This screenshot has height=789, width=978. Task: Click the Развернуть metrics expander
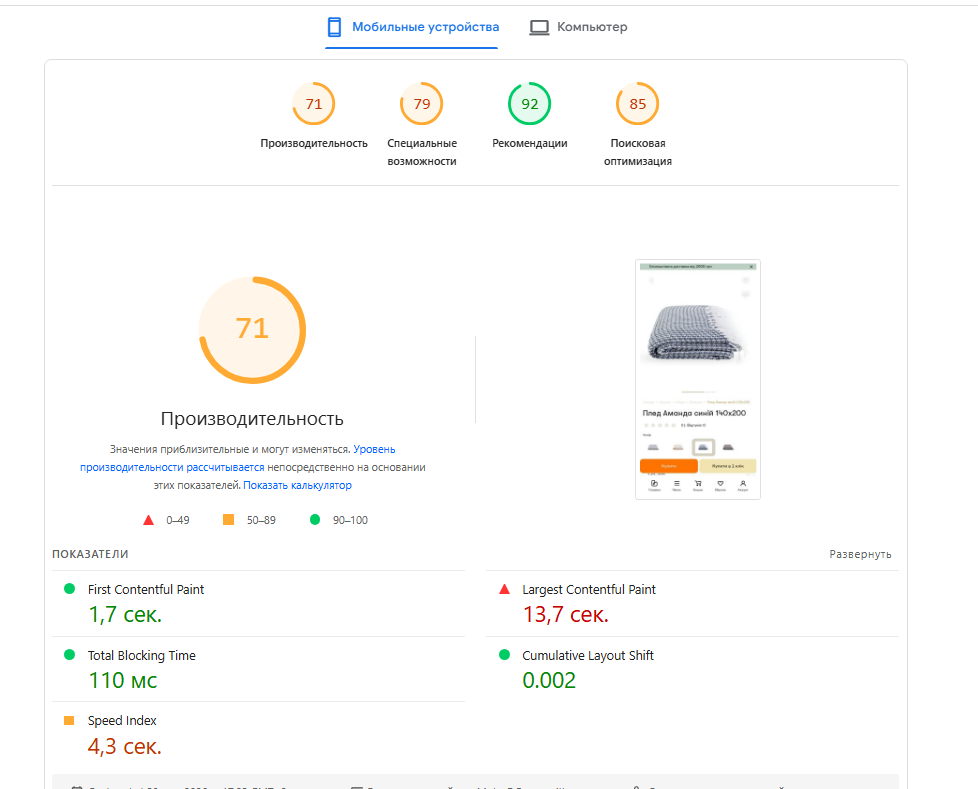pos(860,554)
